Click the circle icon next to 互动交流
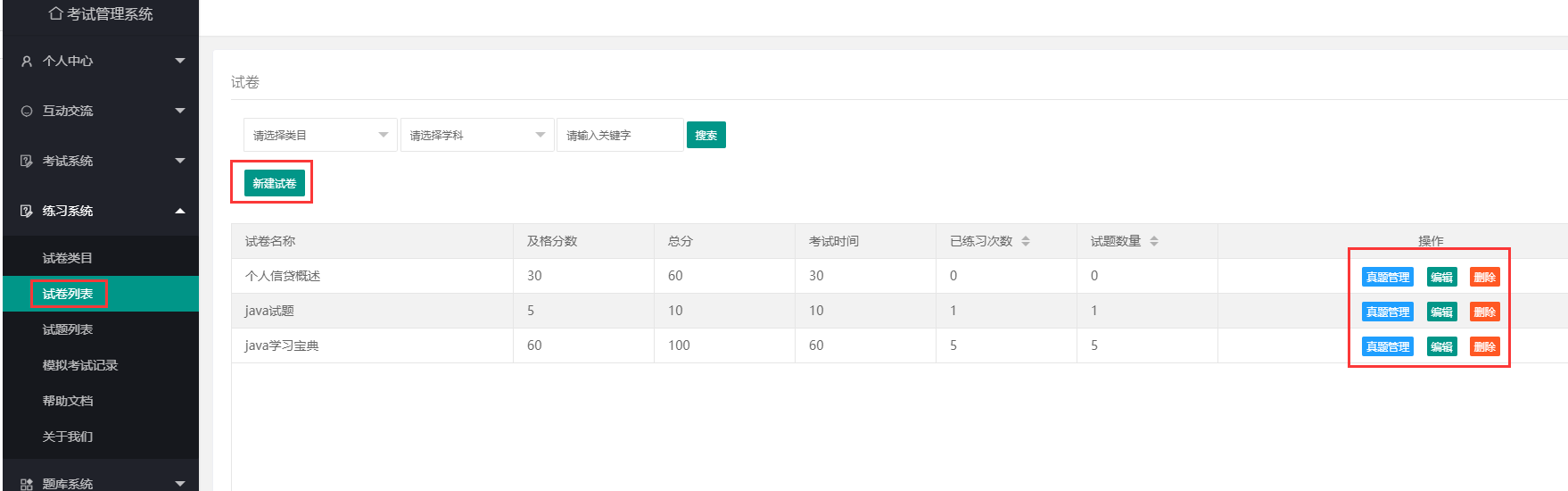This screenshot has height=491, width=1568. [27, 111]
